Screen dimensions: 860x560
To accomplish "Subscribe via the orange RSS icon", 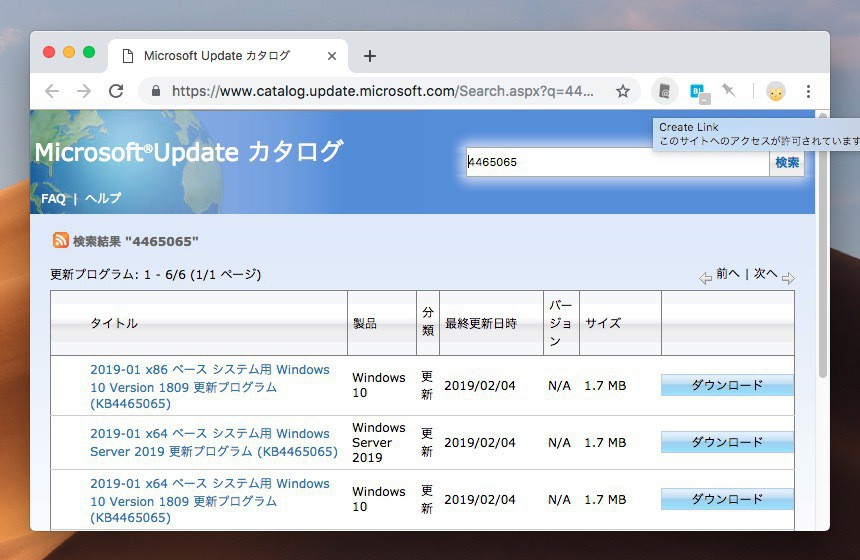I will (x=61, y=240).
